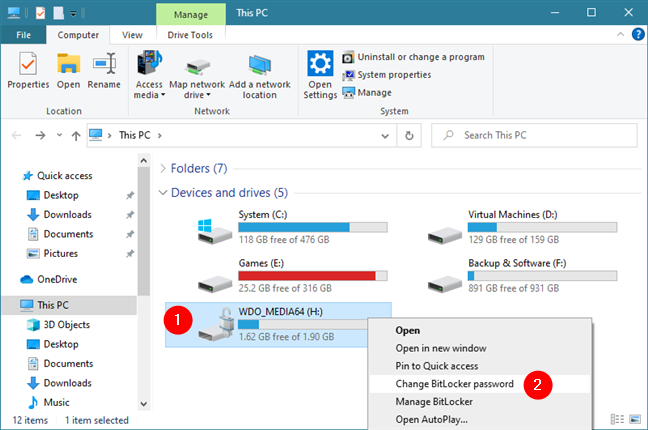
Task: Switch to details view icon in status bar
Action: pyautogui.click(x=617, y=419)
